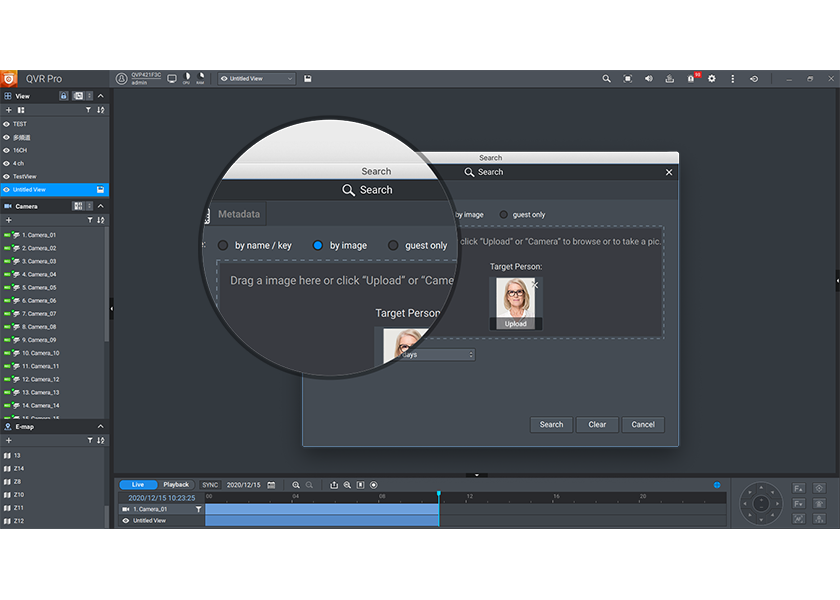This screenshot has height=600, width=840.
Task: Click the blue timeline playhead marker
Action: [x=438, y=494]
